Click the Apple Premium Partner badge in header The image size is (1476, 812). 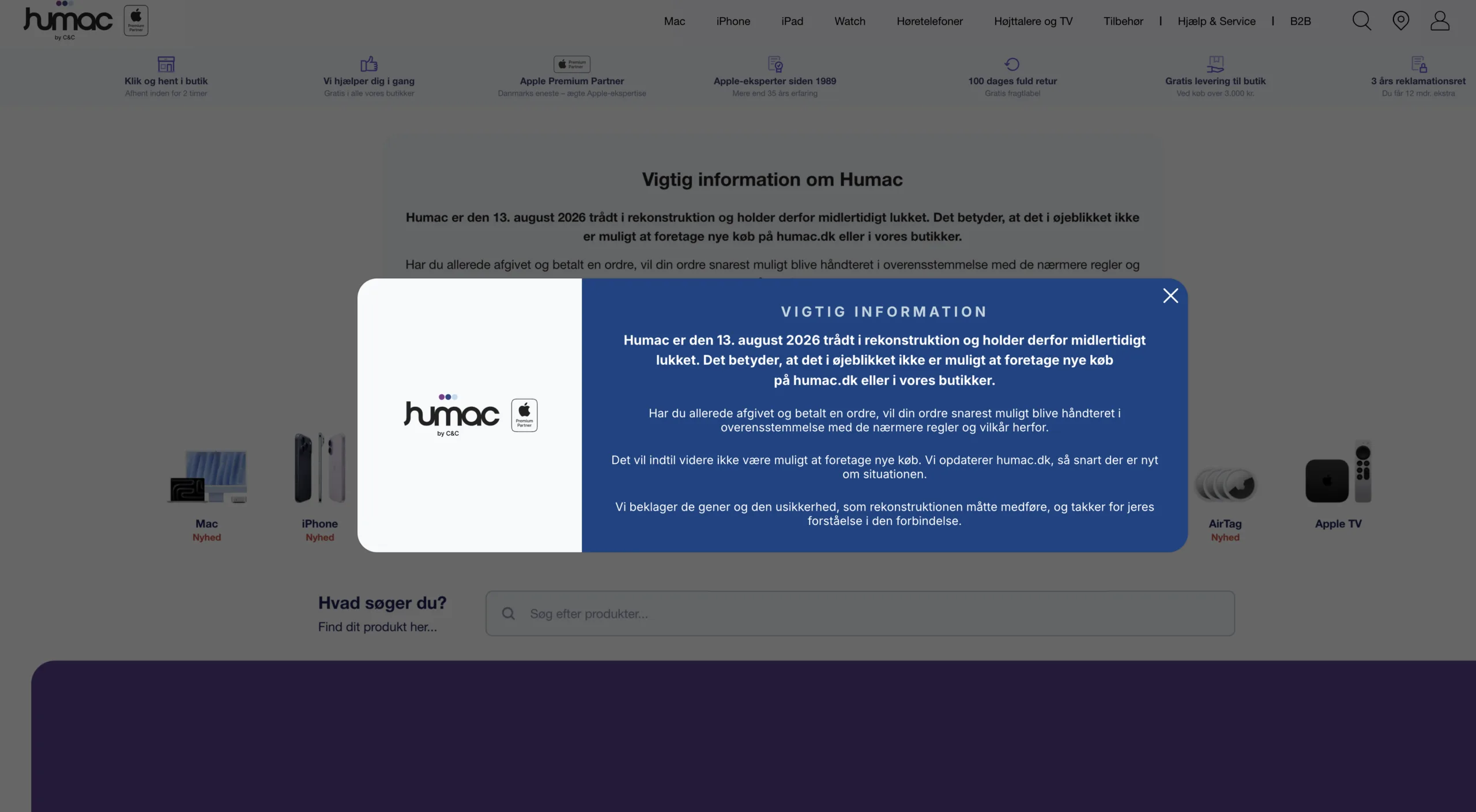coord(136,20)
